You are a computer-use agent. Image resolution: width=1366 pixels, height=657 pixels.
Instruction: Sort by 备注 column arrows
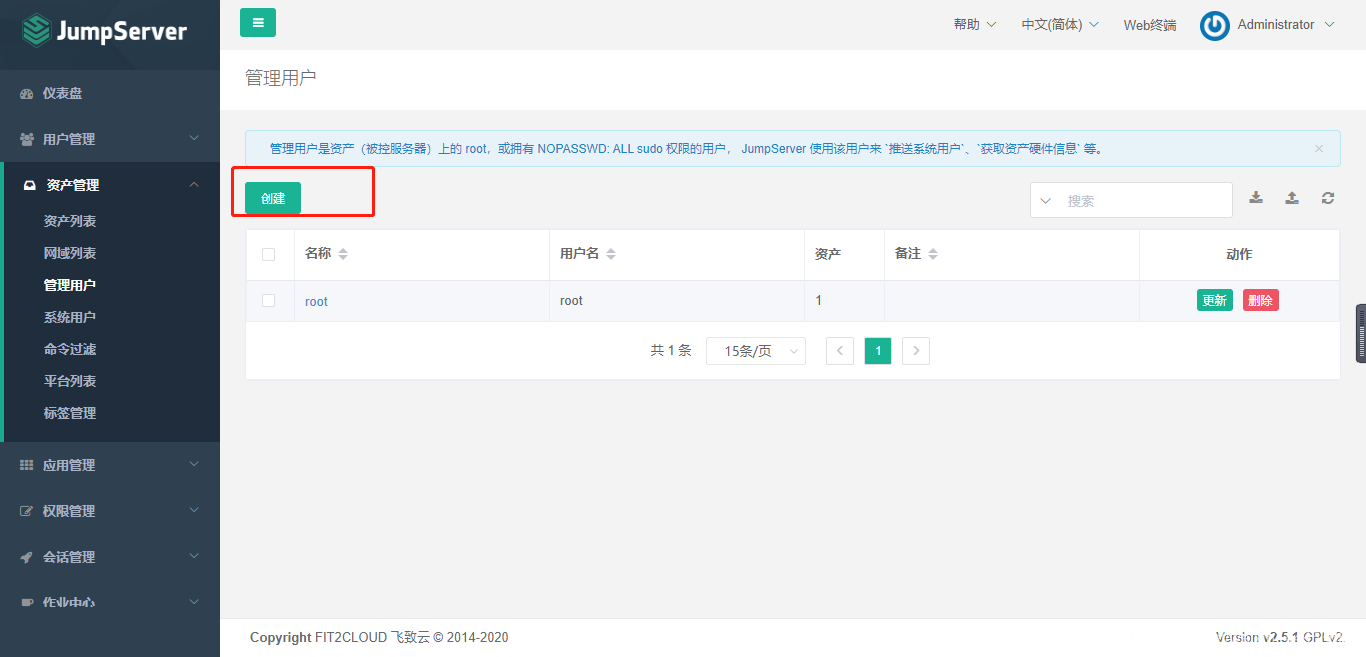[933, 254]
